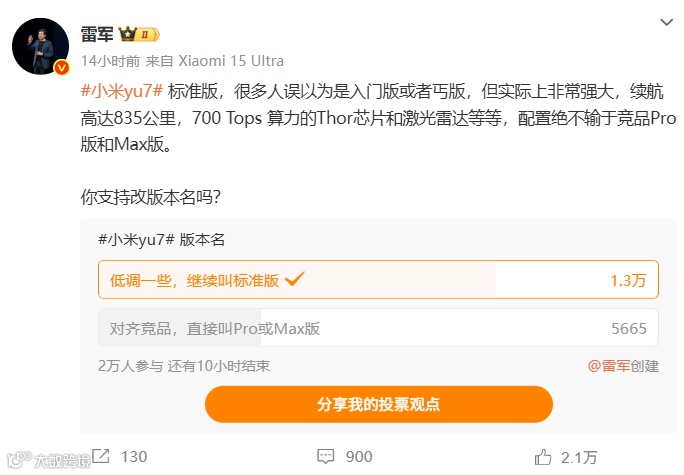Open the crown membership level badge
The image size is (684, 475).
(x=139, y=34)
